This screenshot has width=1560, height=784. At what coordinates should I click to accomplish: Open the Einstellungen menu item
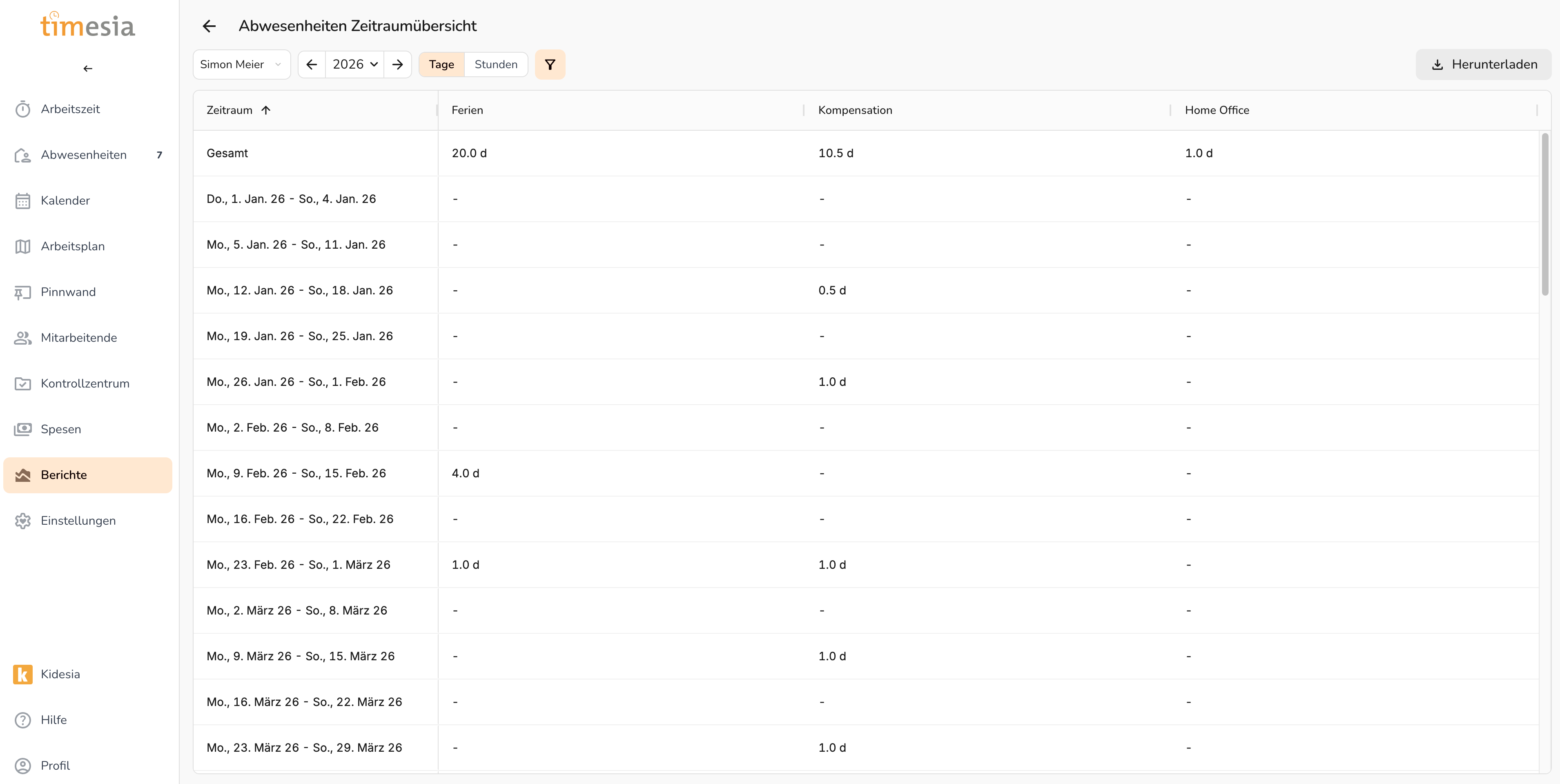coord(78,521)
